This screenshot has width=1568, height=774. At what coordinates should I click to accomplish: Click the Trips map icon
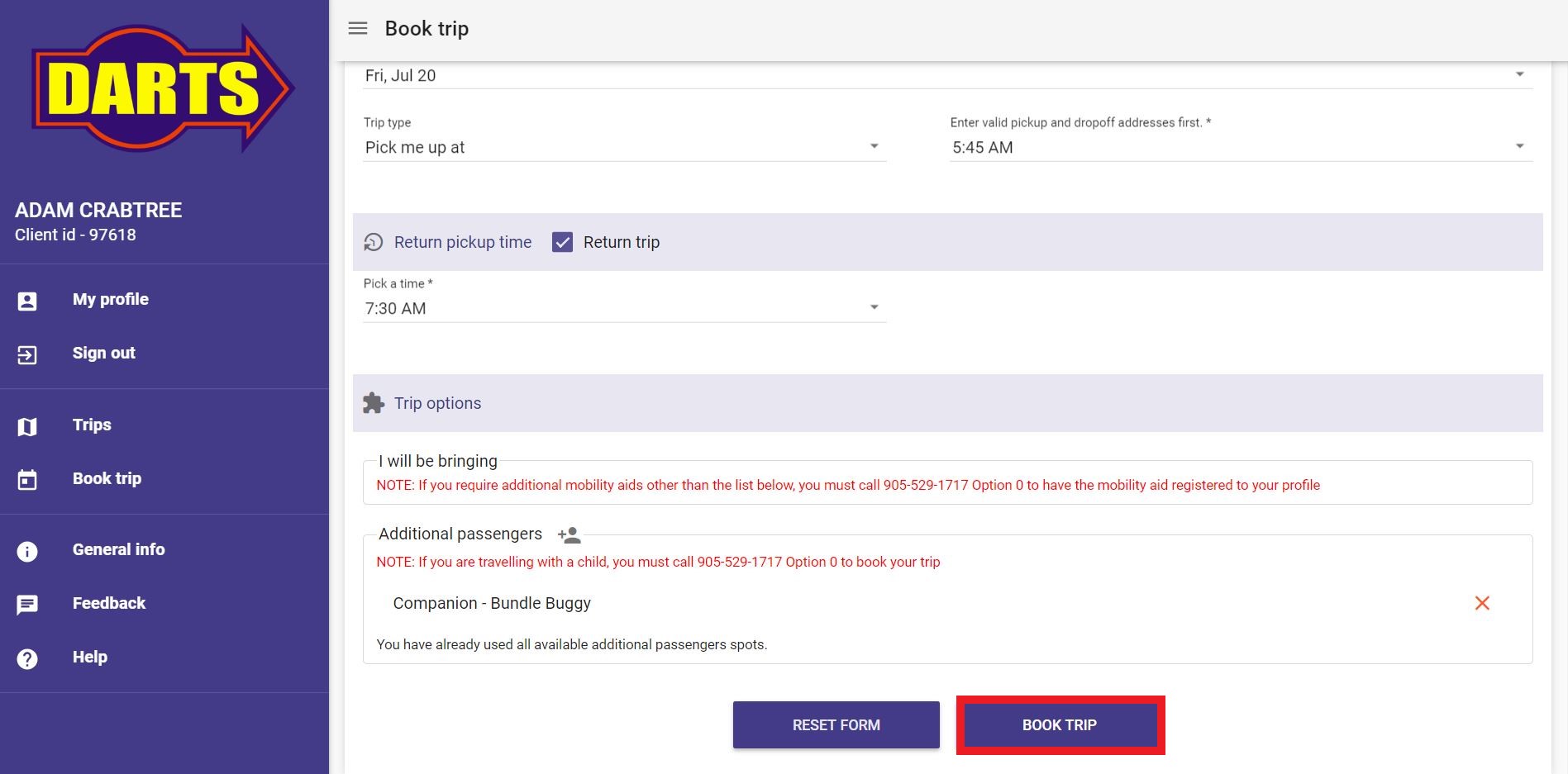coord(27,426)
